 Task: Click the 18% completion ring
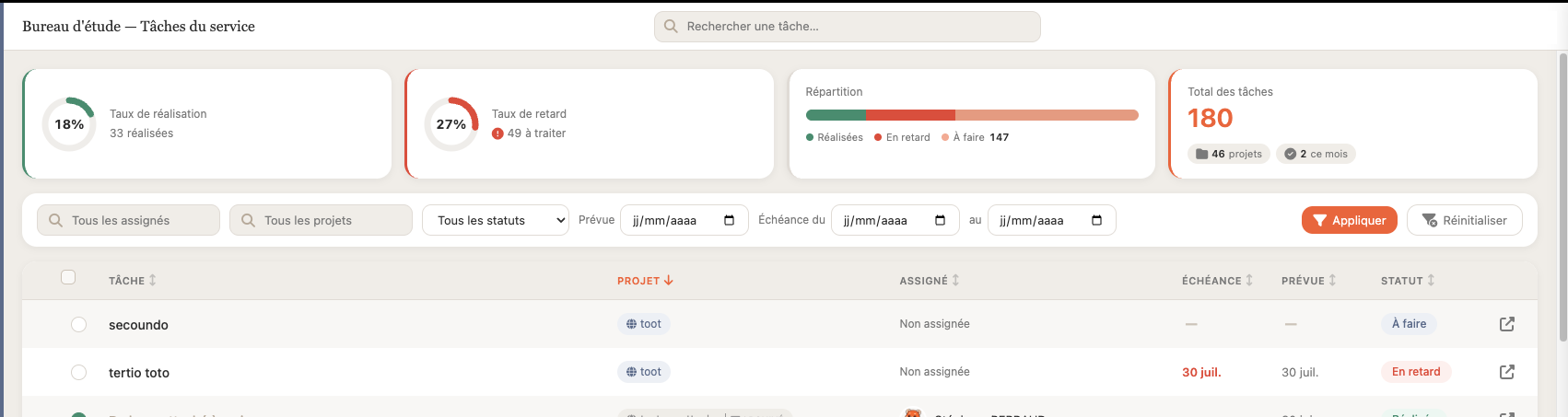tap(69, 124)
